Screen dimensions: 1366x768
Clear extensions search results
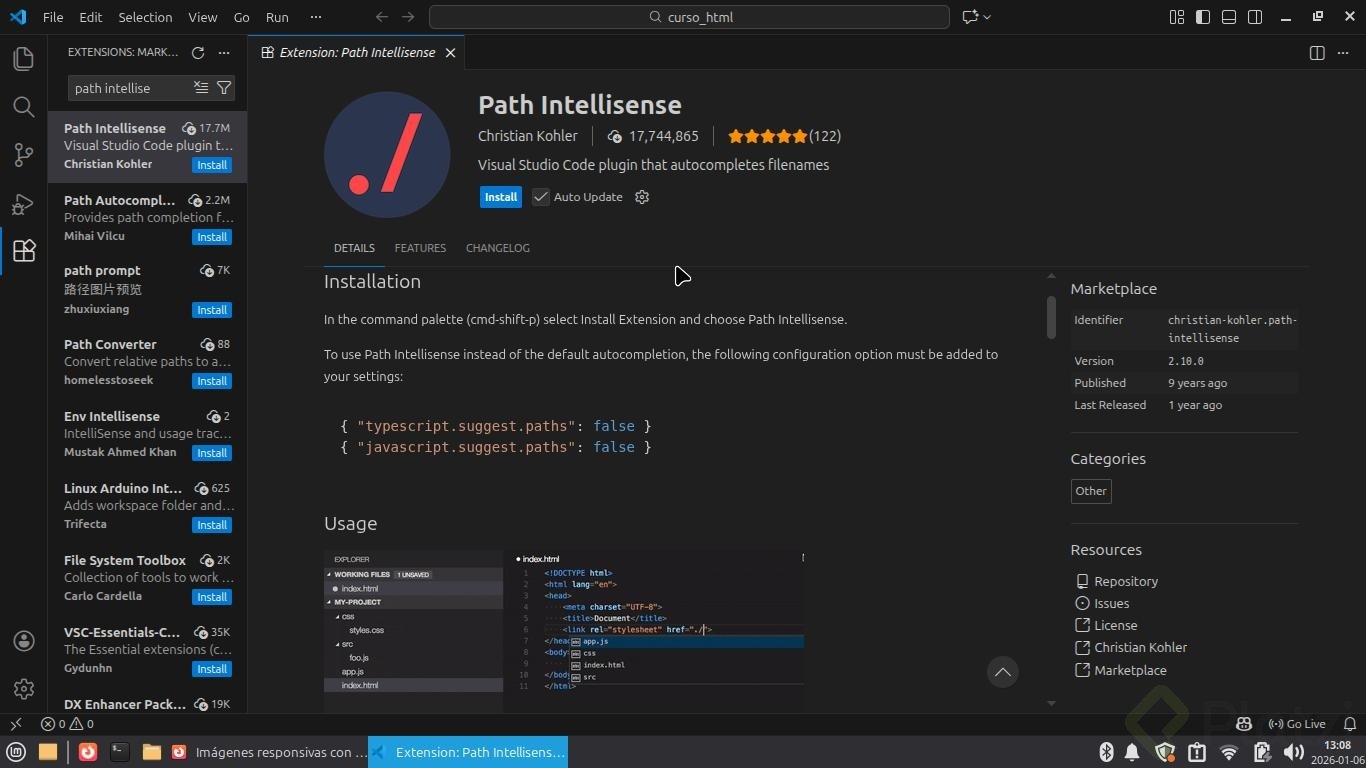201,88
